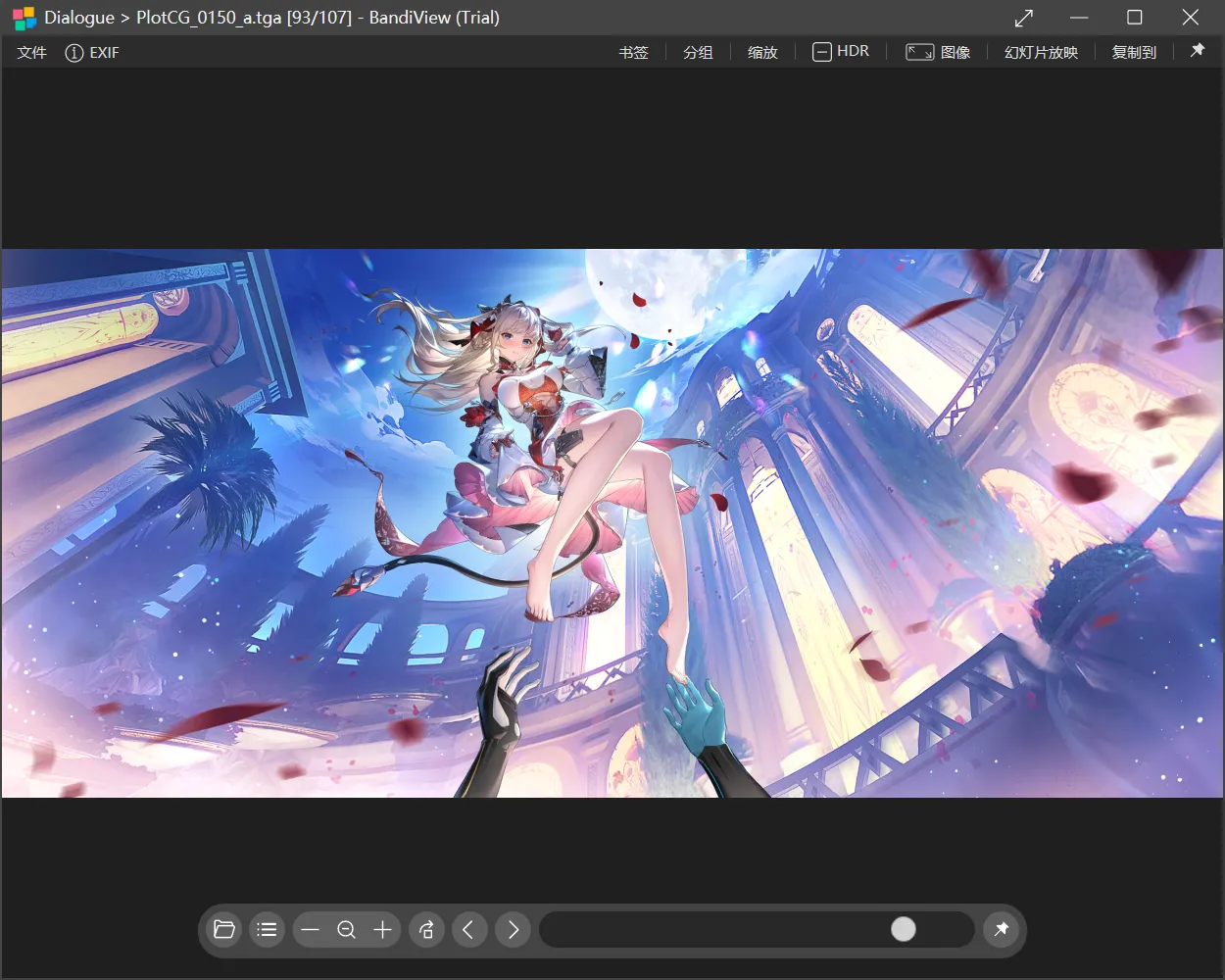Viewport: 1225px width, 980px height.
Task: Click the magnifier zoom-fit icon
Action: point(346,930)
